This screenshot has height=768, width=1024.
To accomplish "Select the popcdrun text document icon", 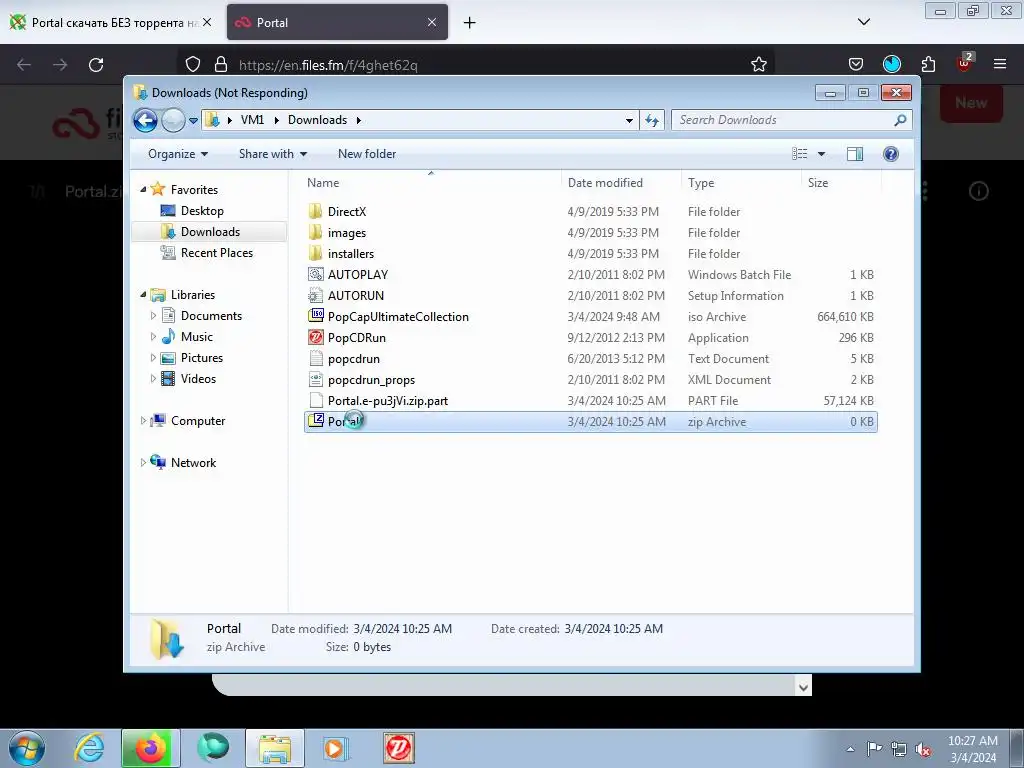I will tap(315, 358).
